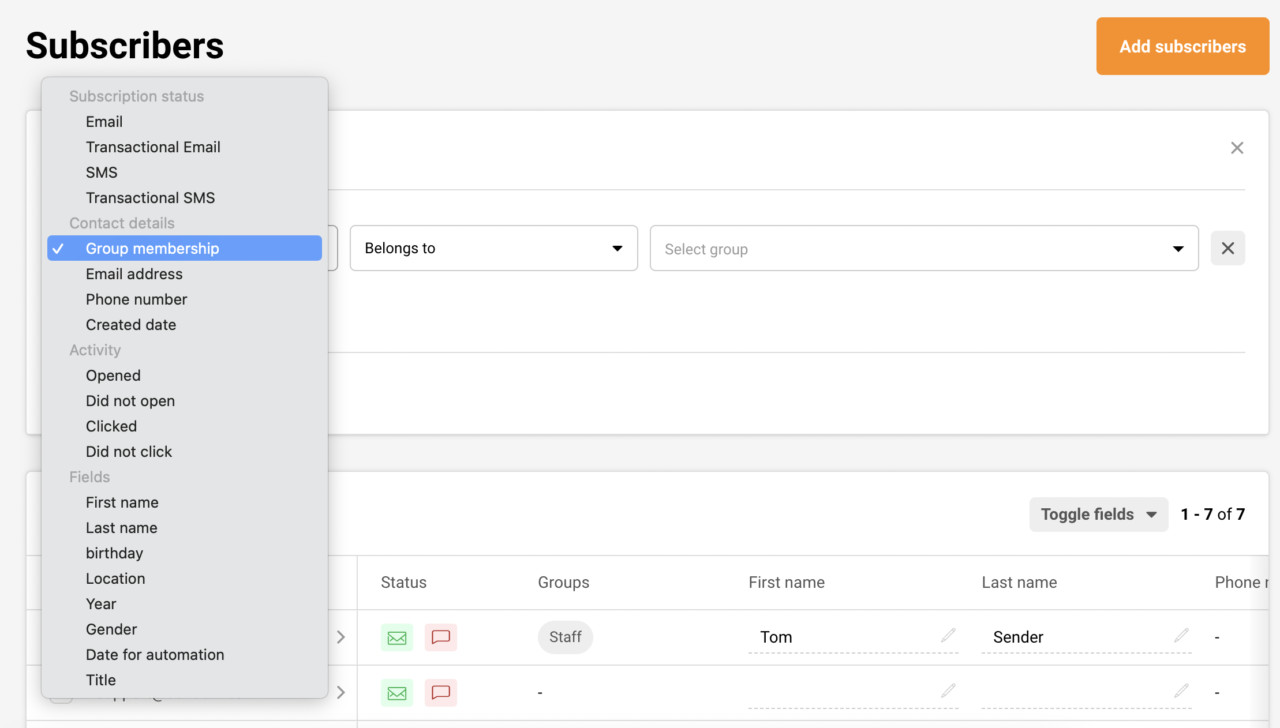Screen dimensions: 1280x728
Task: Click the green email status icon in Tom's row
Action: (396, 637)
